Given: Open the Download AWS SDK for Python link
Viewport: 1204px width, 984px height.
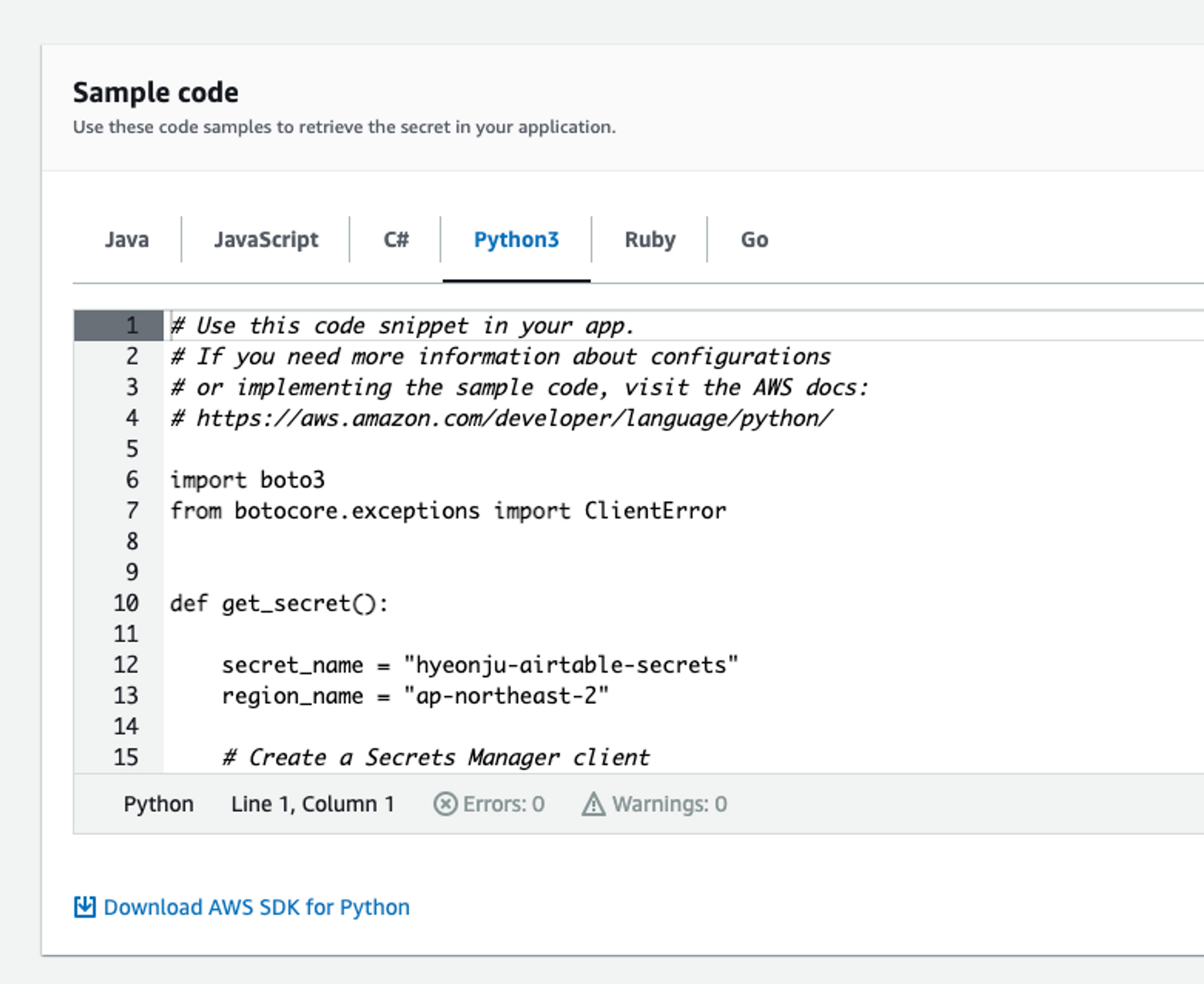Looking at the screenshot, I should pos(256,907).
